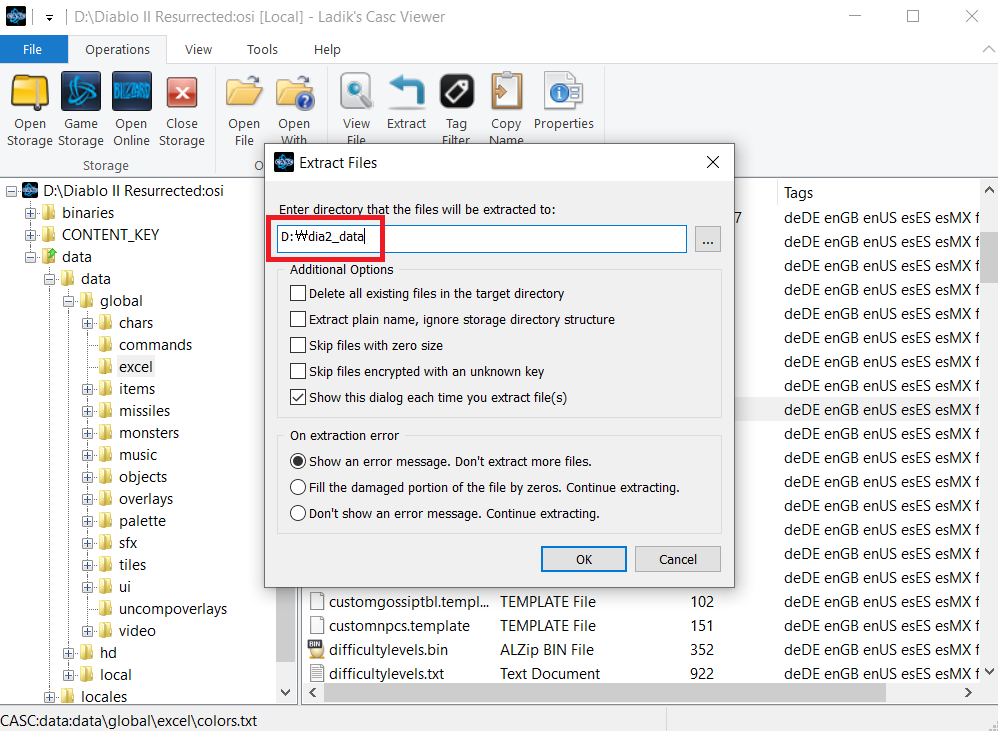This screenshot has height=731, width=998.
Task: Click the extraction directory input field
Action: point(482,239)
